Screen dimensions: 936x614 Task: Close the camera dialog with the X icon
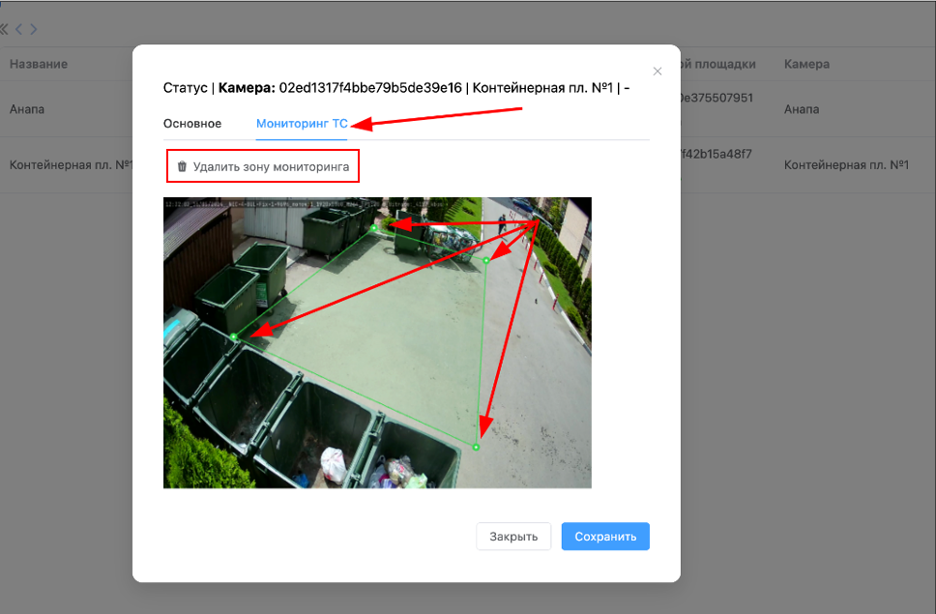point(657,71)
